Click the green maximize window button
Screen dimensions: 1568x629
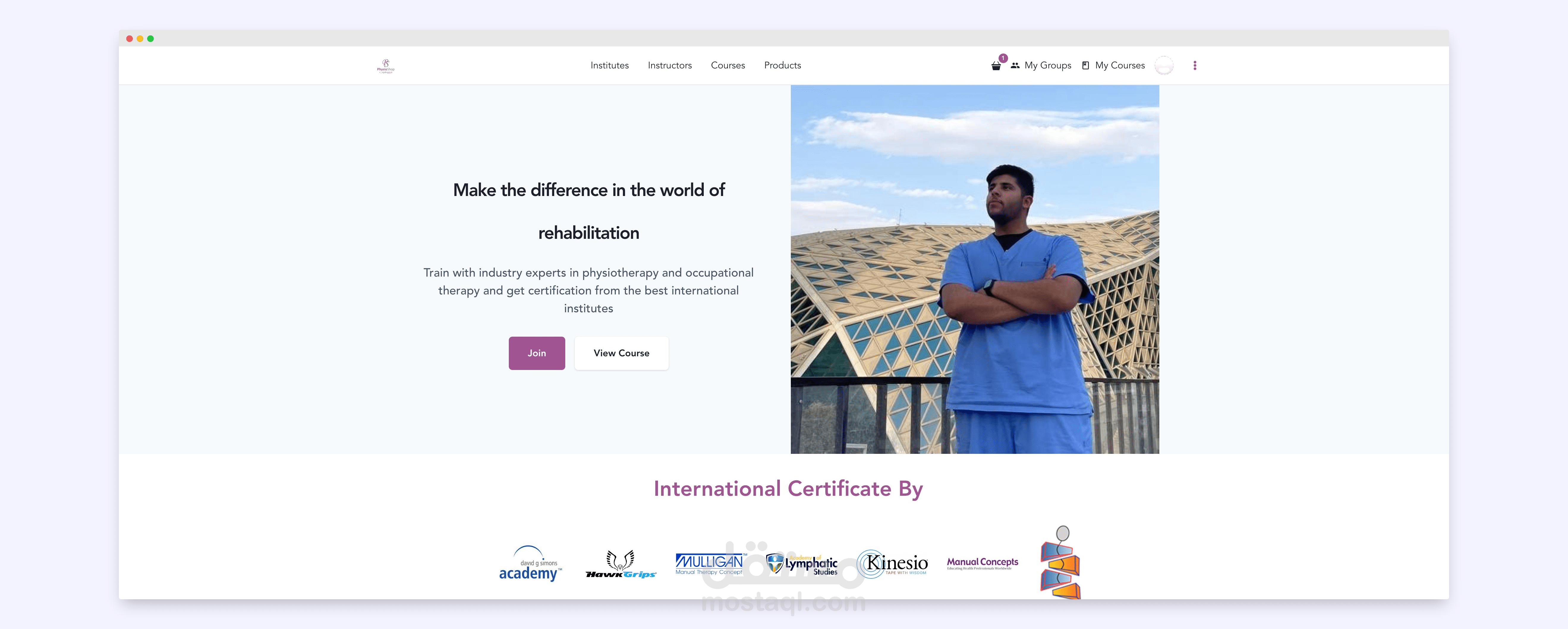coord(150,38)
